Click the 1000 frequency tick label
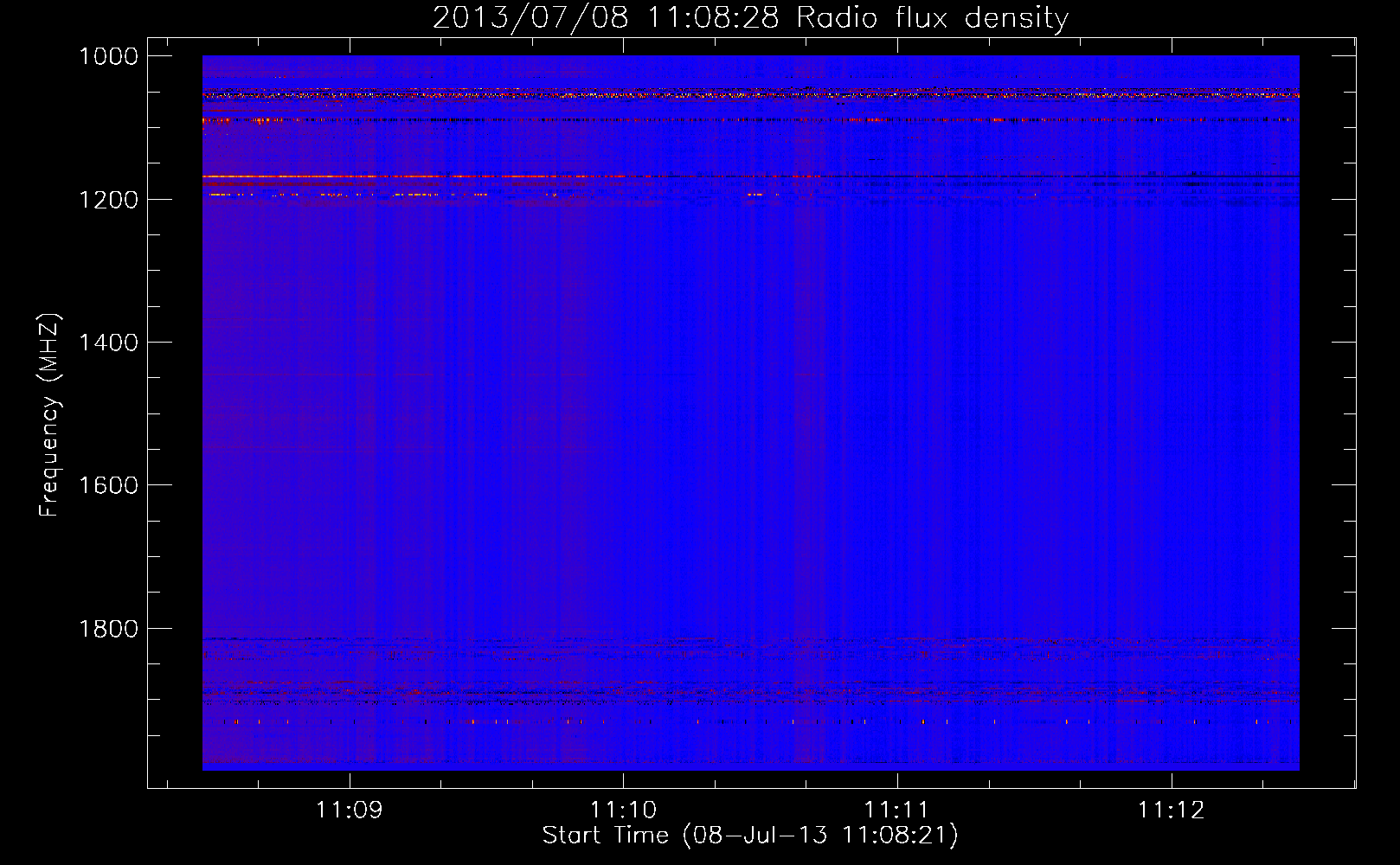Screen dimensions: 1400x865 (x=108, y=56)
